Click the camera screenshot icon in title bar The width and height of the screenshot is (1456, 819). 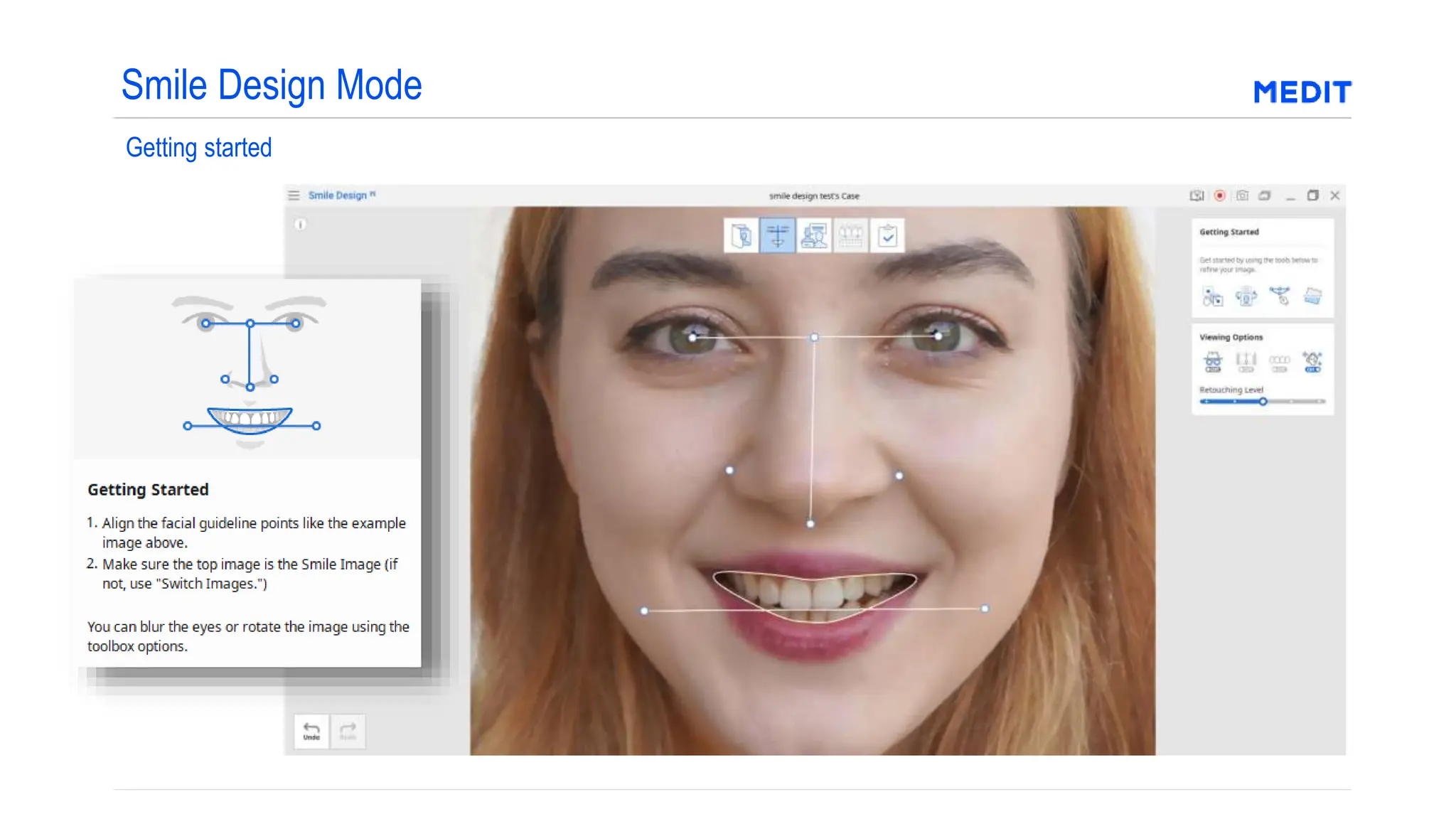pyautogui.click(x=1242, y=196)
